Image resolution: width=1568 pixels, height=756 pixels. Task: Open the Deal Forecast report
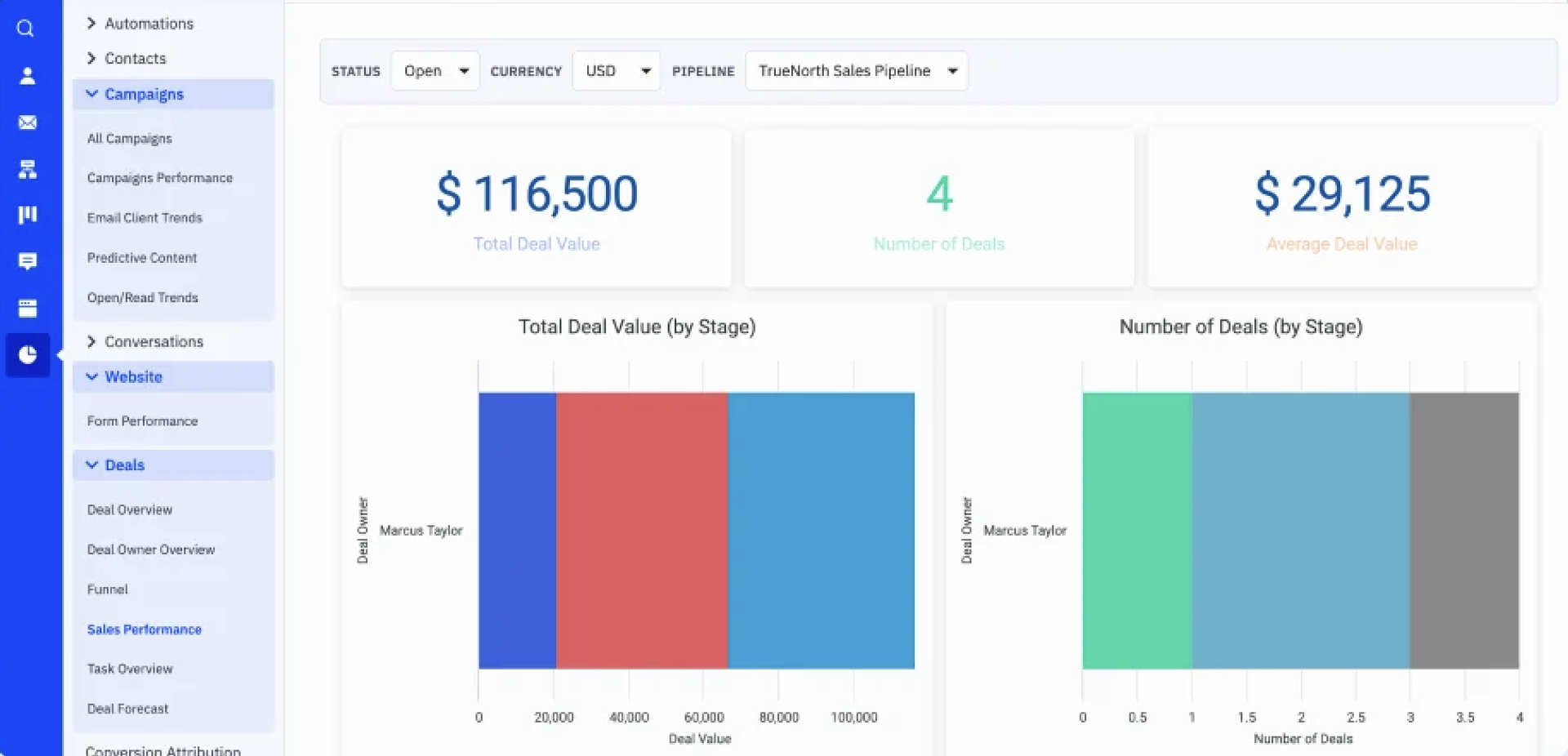[x=128, y=709]
